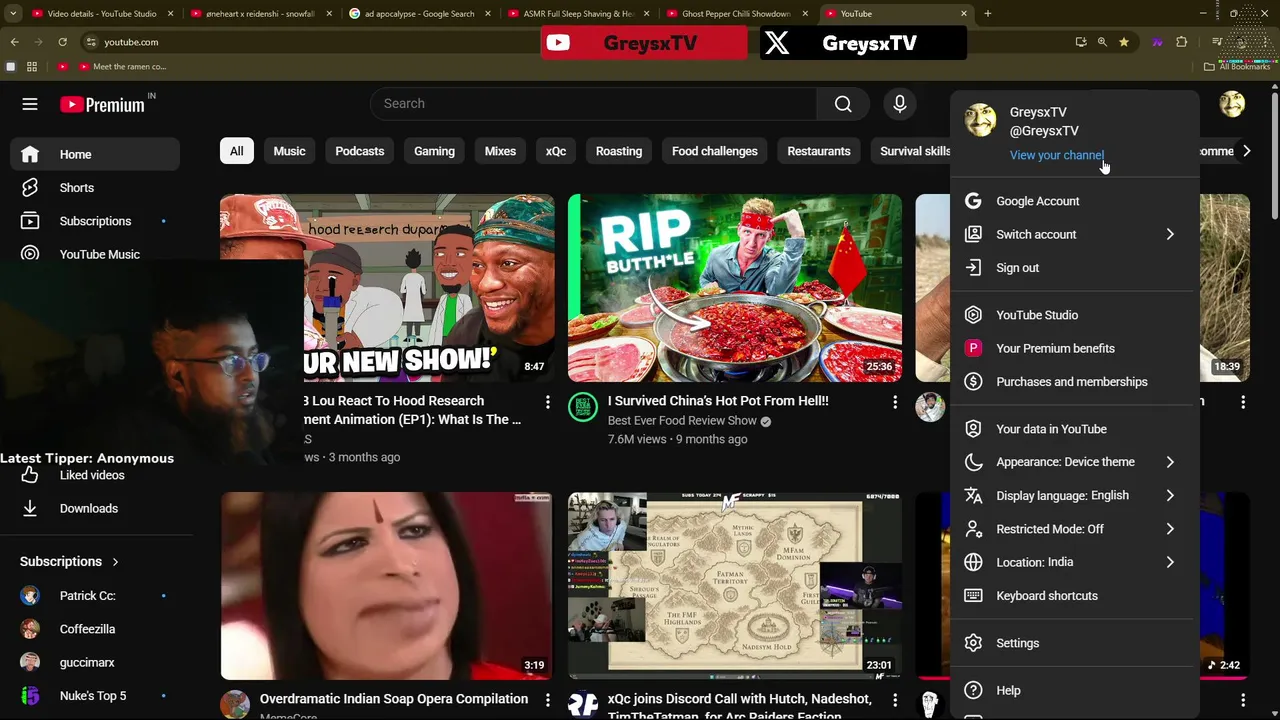Open guccimarx subscription channel
Screen dimensions: 1280x720
[95, 662]
